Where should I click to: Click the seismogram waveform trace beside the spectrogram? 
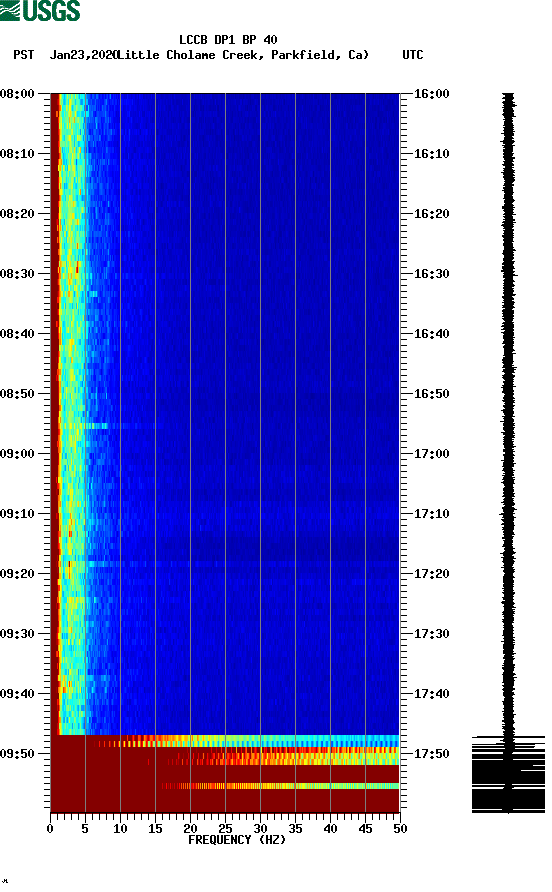[x=508, y=452]
